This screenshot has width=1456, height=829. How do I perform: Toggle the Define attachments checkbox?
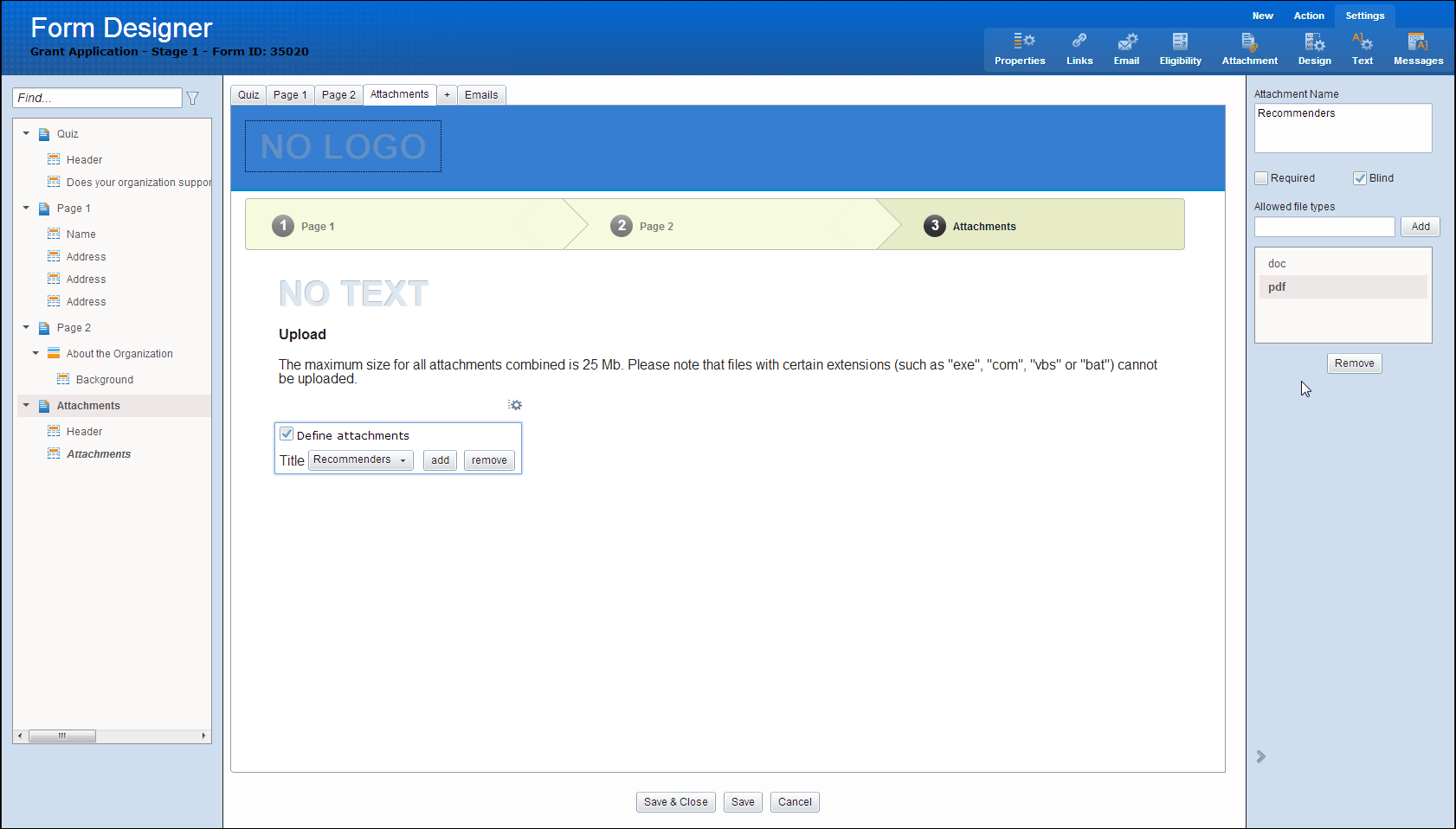coord(287,434)
